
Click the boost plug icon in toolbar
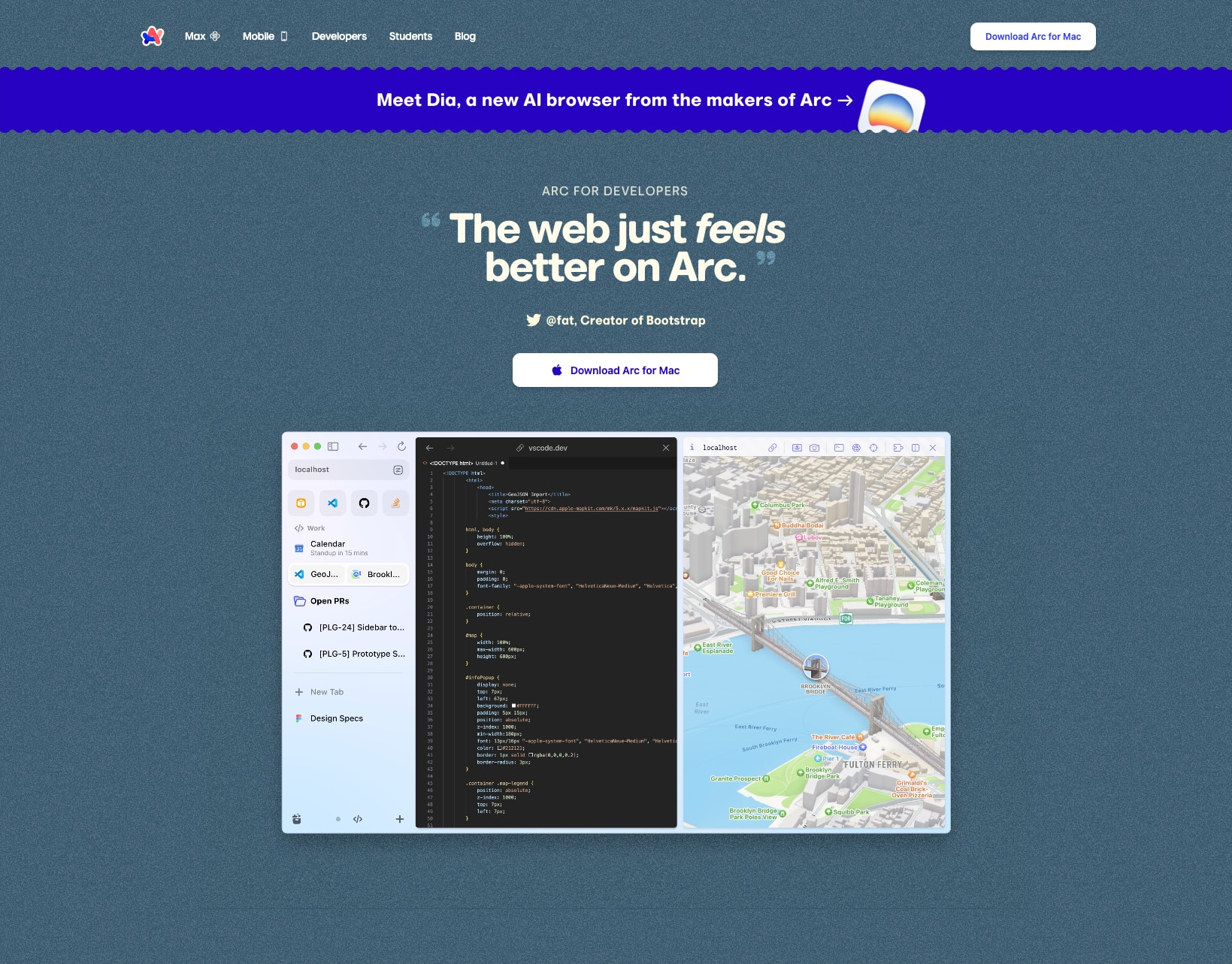pyautogui.click(x=898, y=448)
